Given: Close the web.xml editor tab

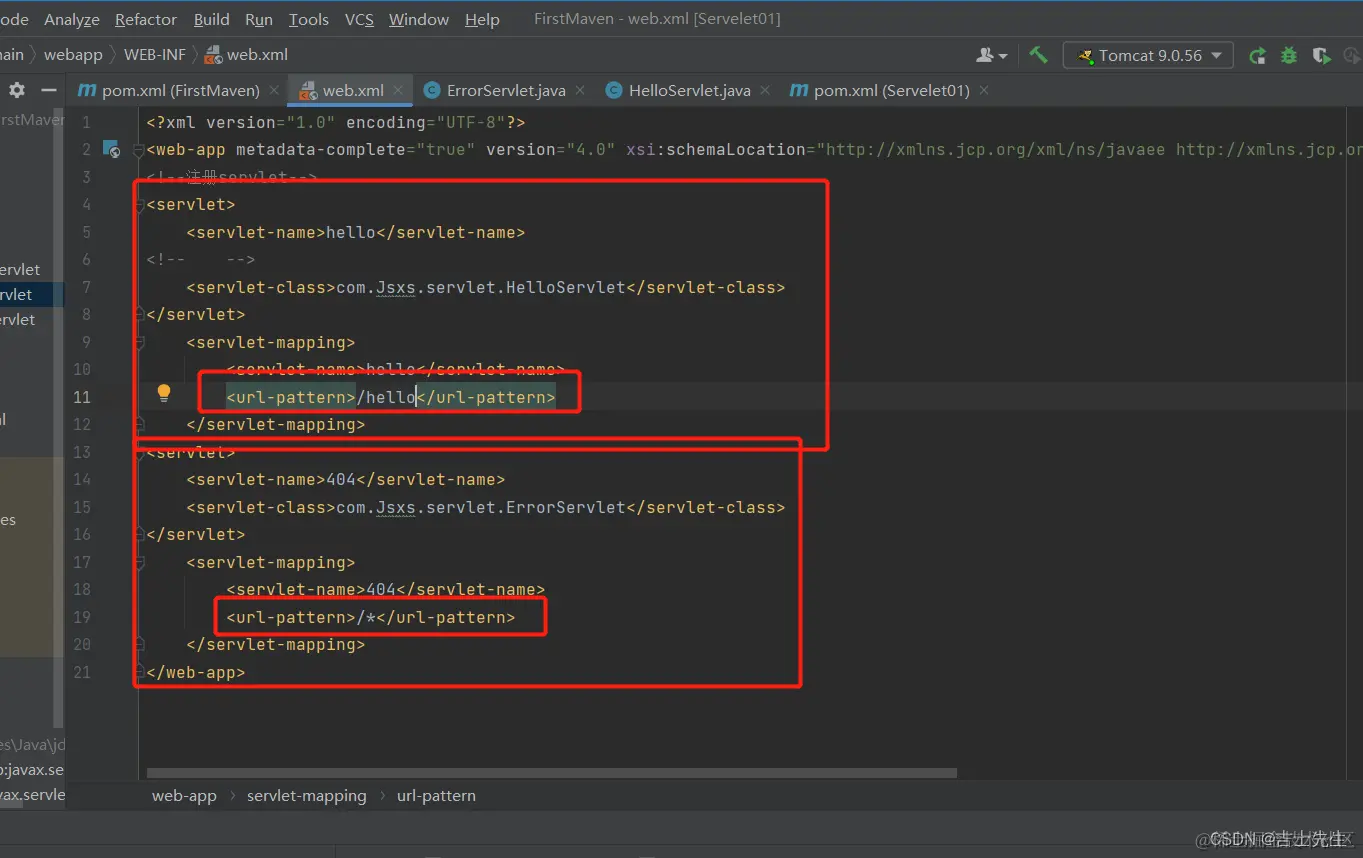Looking at the screenshot, I should click(398, 90).
